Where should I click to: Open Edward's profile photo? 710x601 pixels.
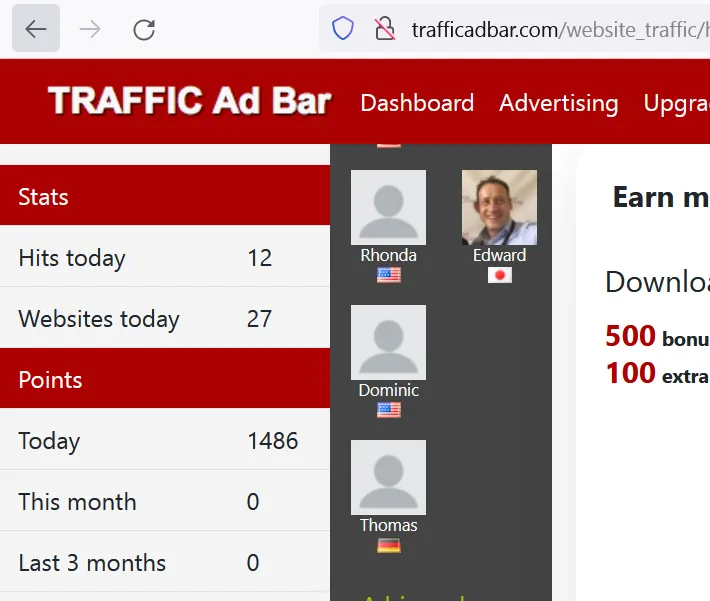[x=499, y=207]
